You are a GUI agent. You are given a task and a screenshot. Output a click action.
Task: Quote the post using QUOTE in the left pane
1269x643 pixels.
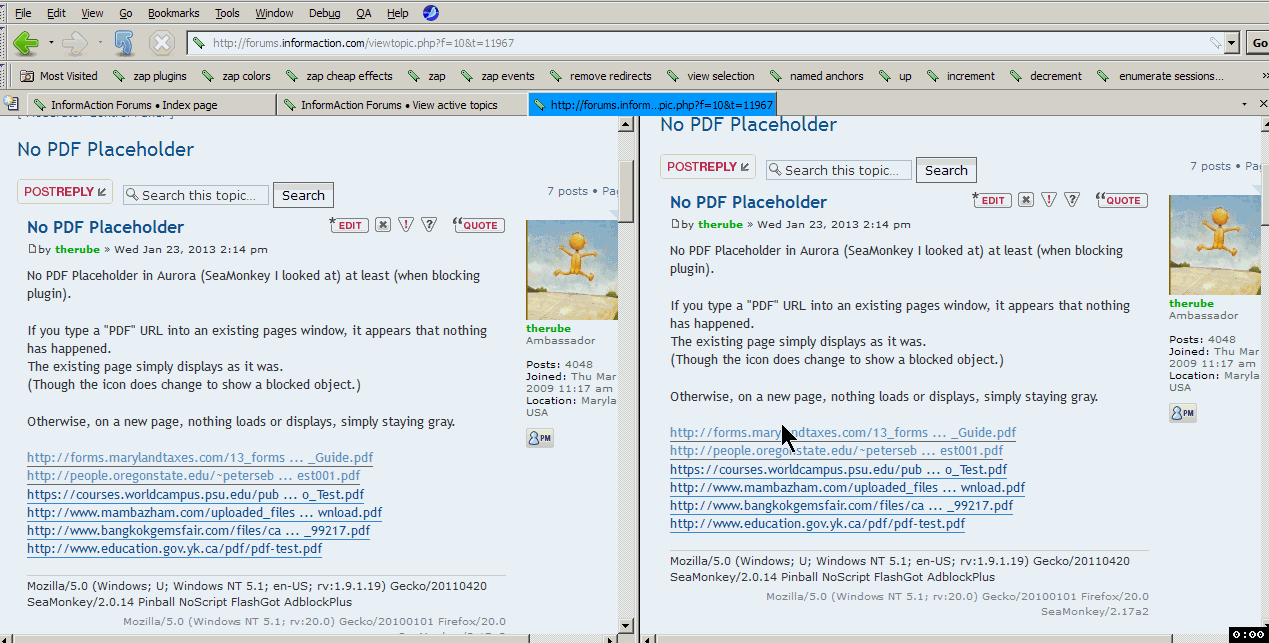[x=478, y=225]
